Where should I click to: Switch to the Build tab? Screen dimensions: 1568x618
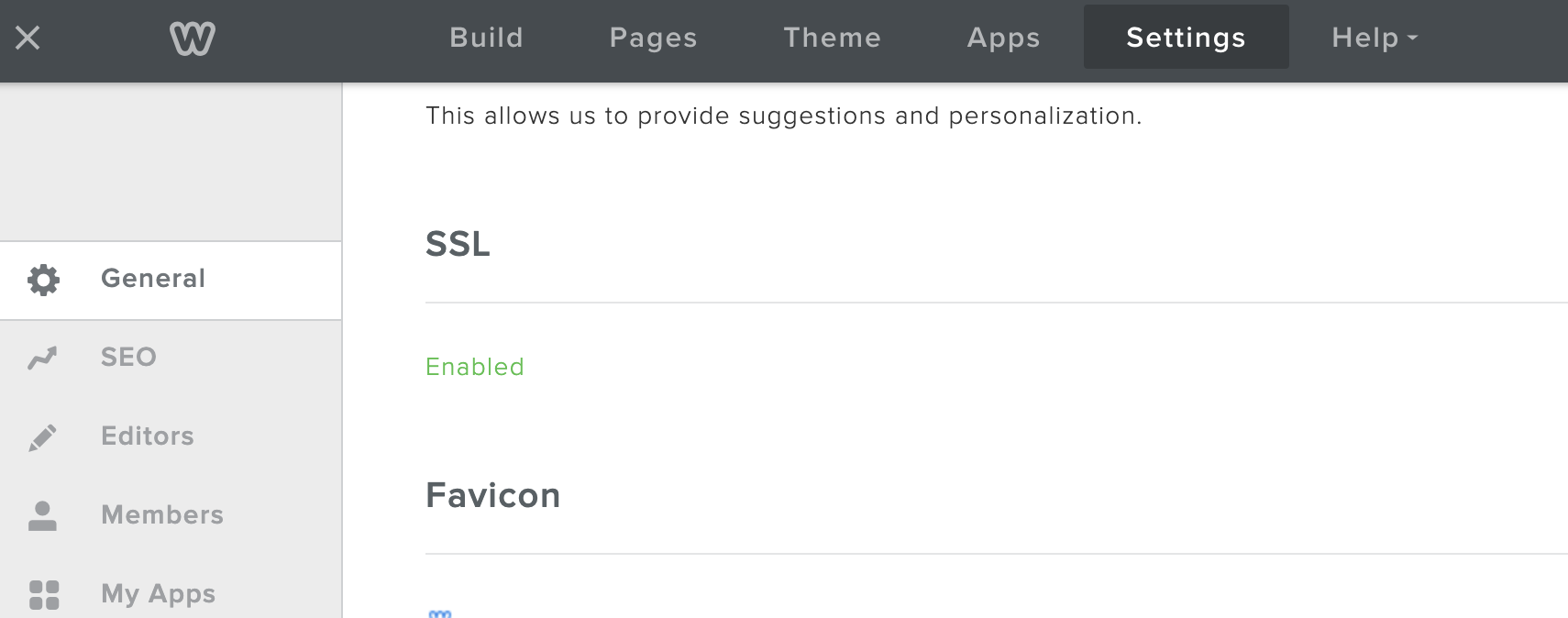[x=486, y=38]
